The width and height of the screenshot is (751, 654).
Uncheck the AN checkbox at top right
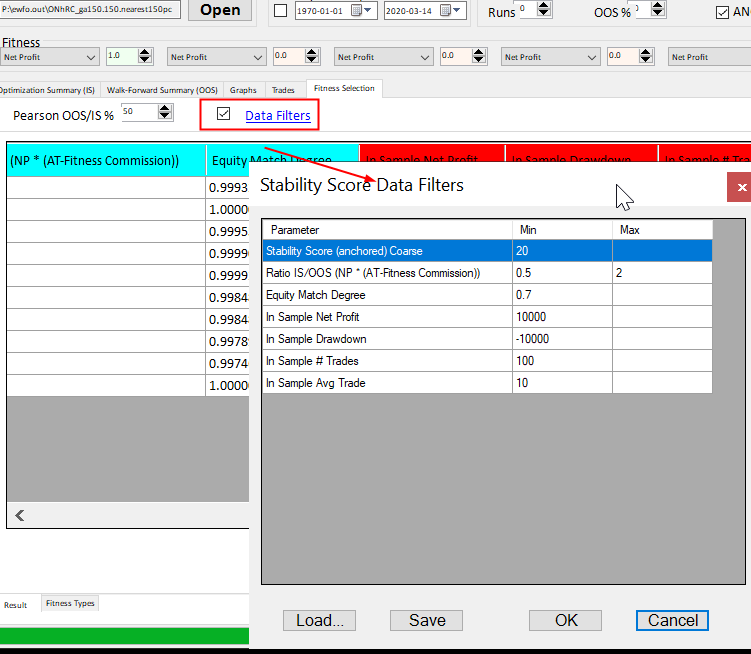723,12
